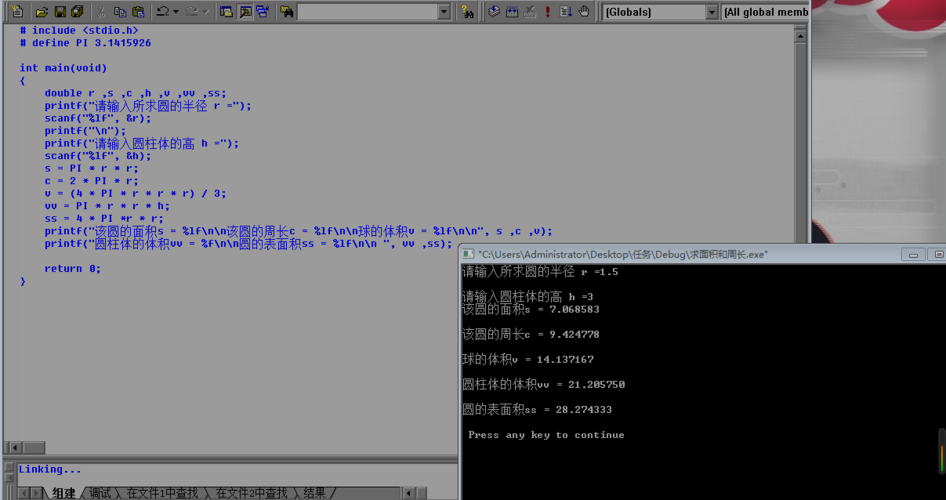946x500 pixels.
Task: Close the output pane with small X
Action: (9, 467)
